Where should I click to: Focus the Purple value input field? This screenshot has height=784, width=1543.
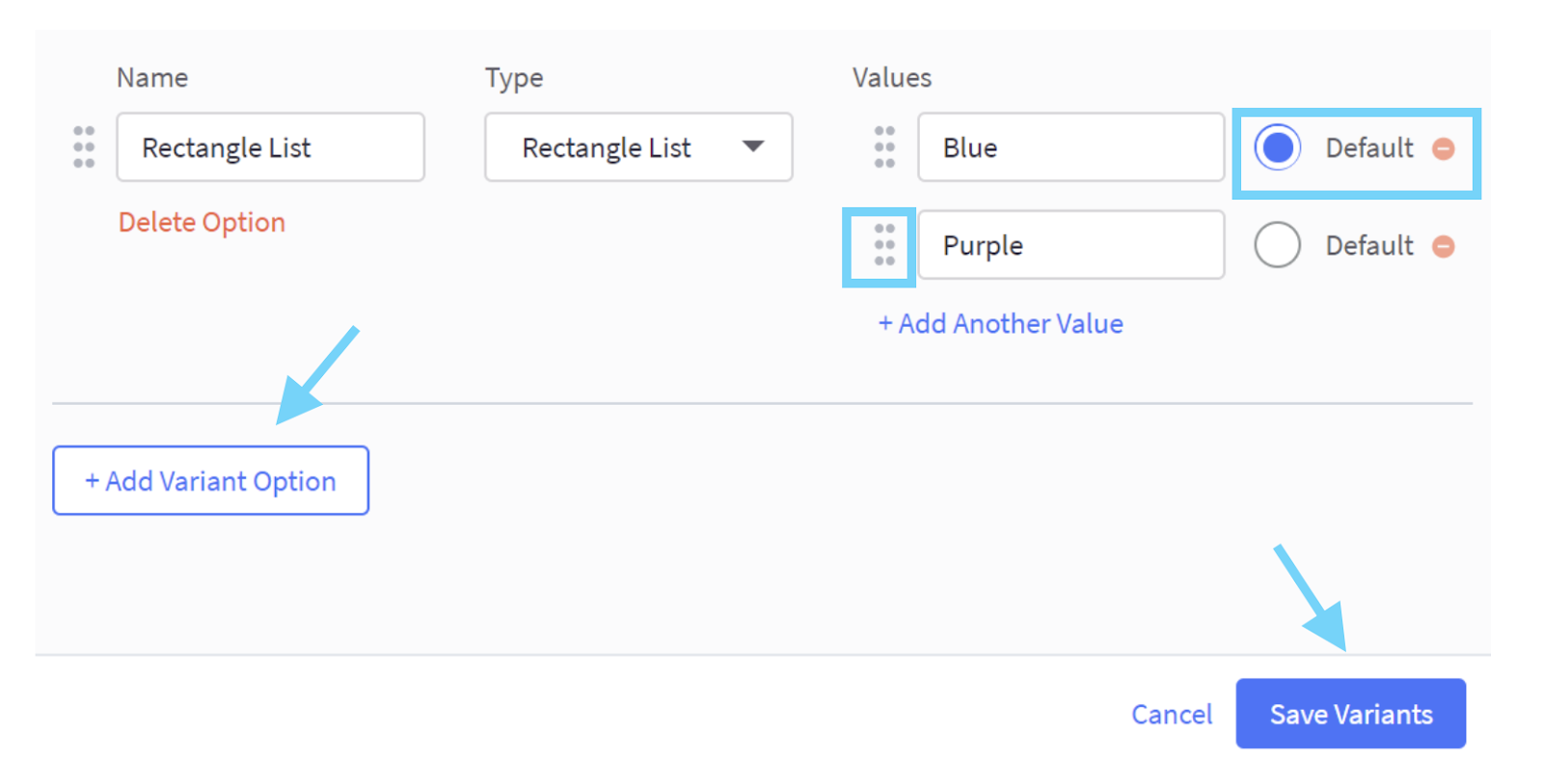[1071, 245]
